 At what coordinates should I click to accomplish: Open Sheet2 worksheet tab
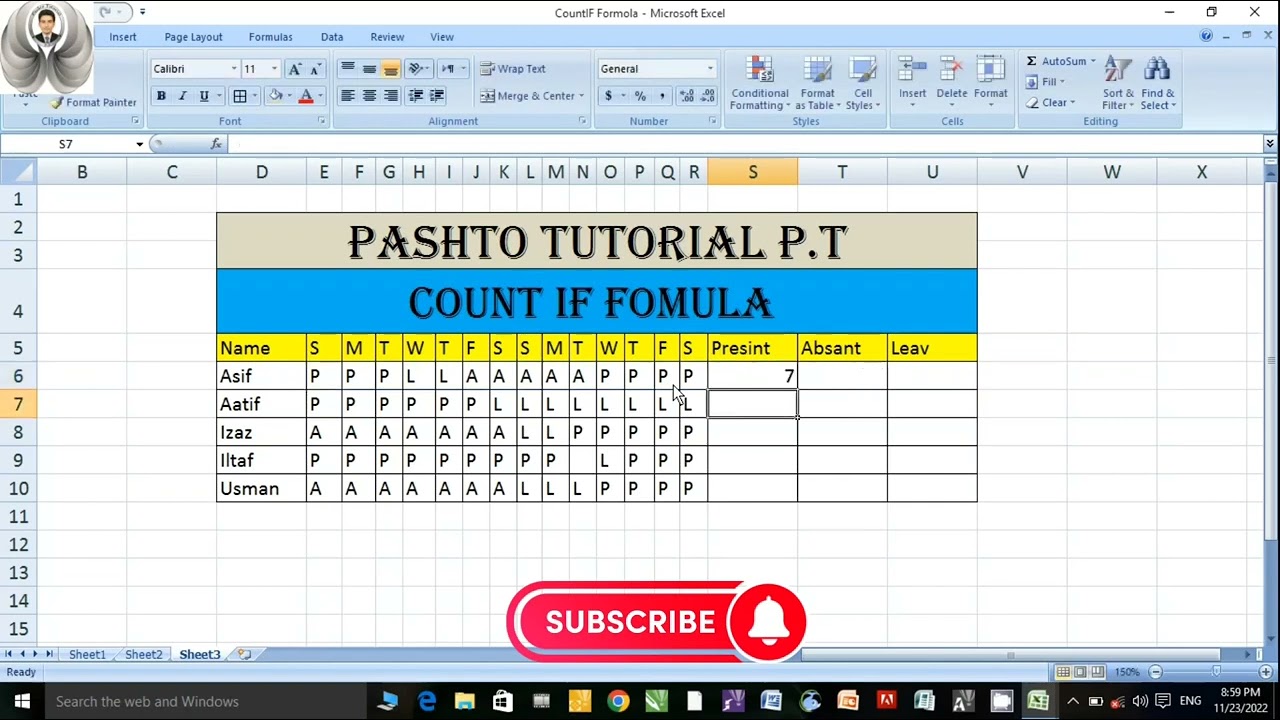tap(143, 654)
